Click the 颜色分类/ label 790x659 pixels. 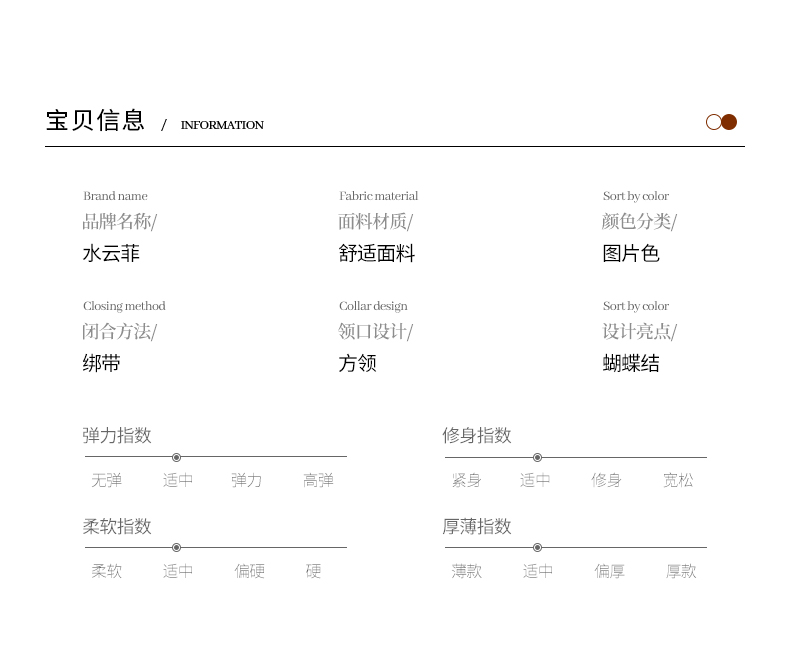639,221
